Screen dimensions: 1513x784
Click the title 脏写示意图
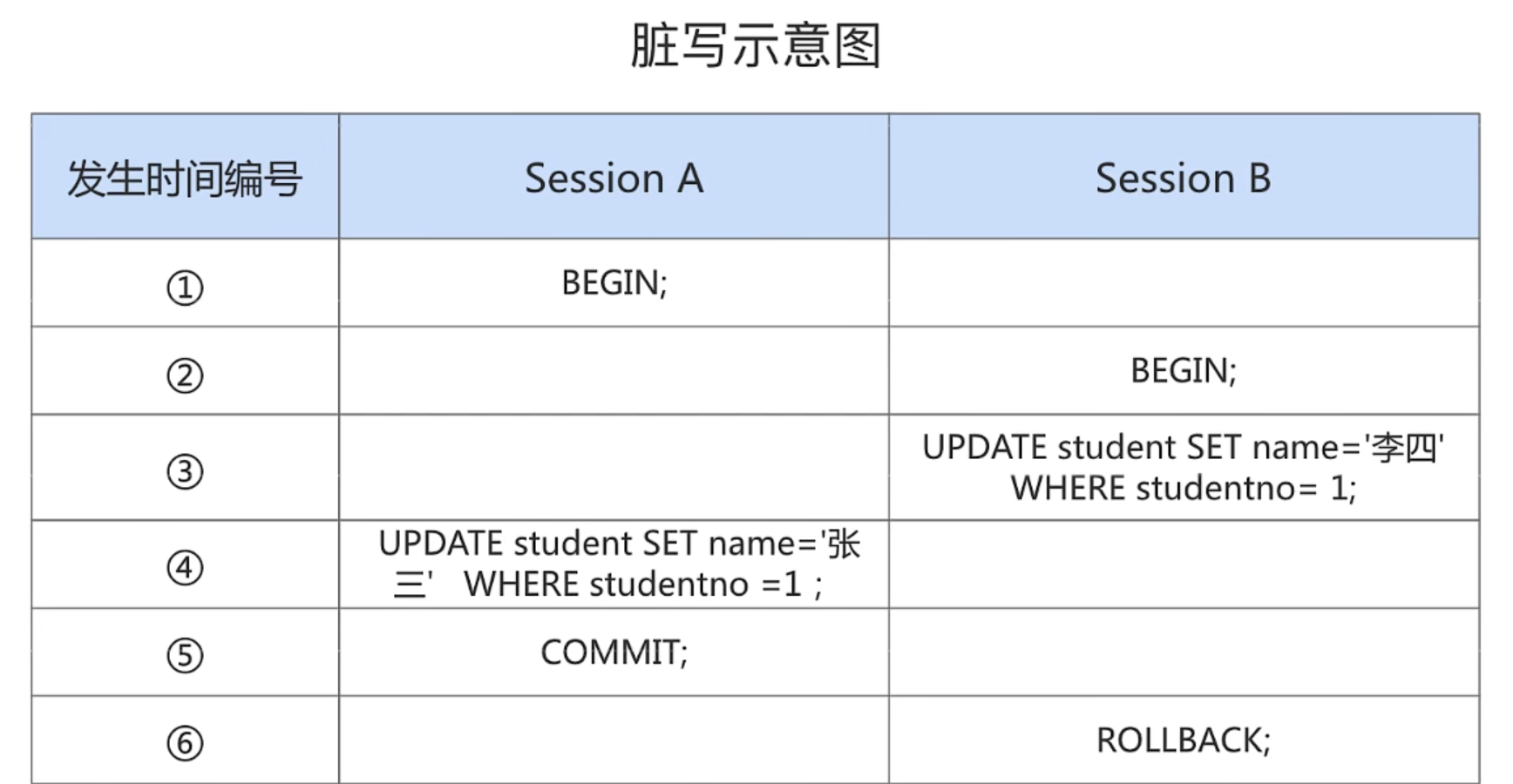[x=756, y=45]
